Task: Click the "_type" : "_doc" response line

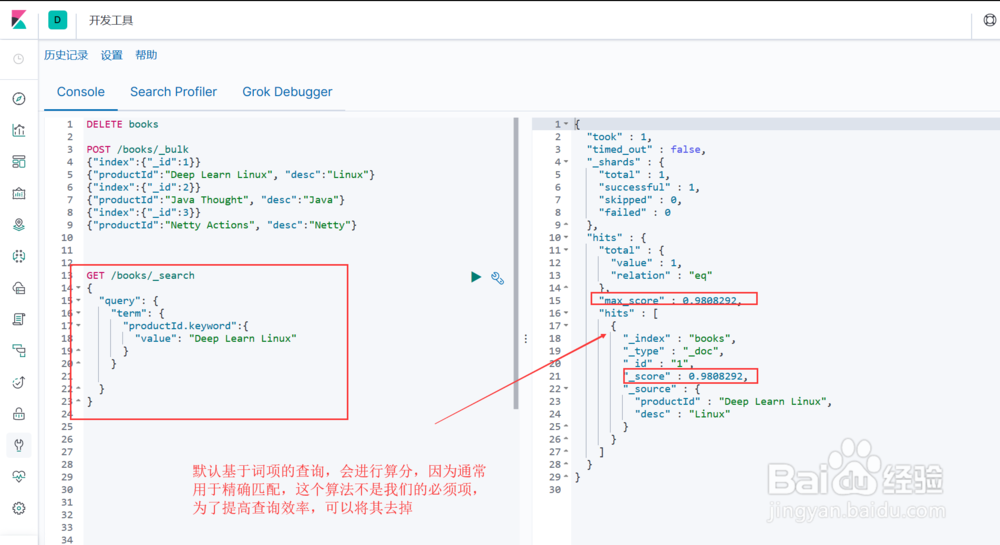Action: coord(673,351)
